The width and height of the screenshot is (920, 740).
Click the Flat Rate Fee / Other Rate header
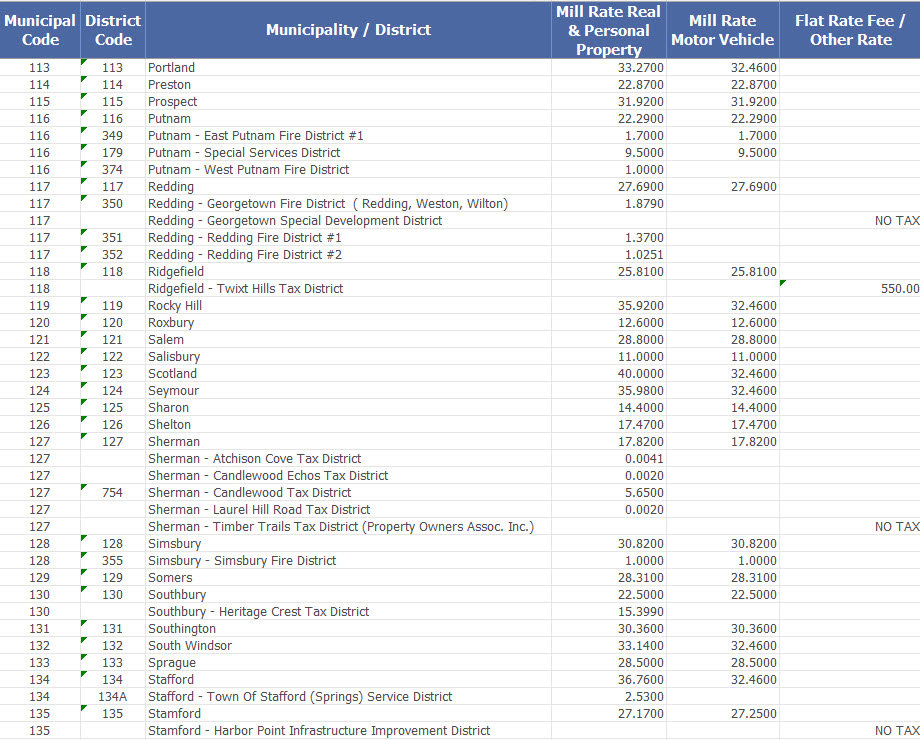point(850,29)
